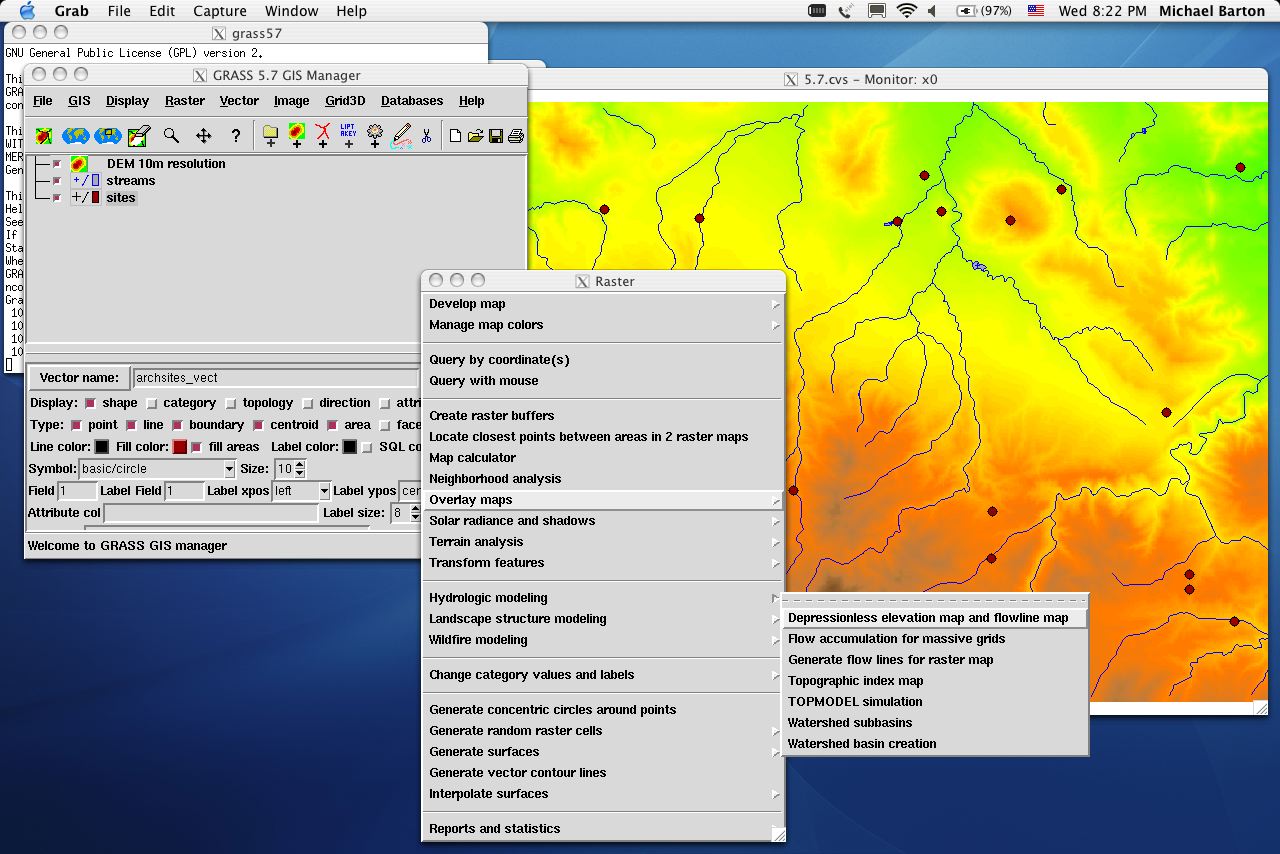This screenshot has height=854, width=1280.
Task: Expand the Manage map colors submenu
Action: (603, 325)
